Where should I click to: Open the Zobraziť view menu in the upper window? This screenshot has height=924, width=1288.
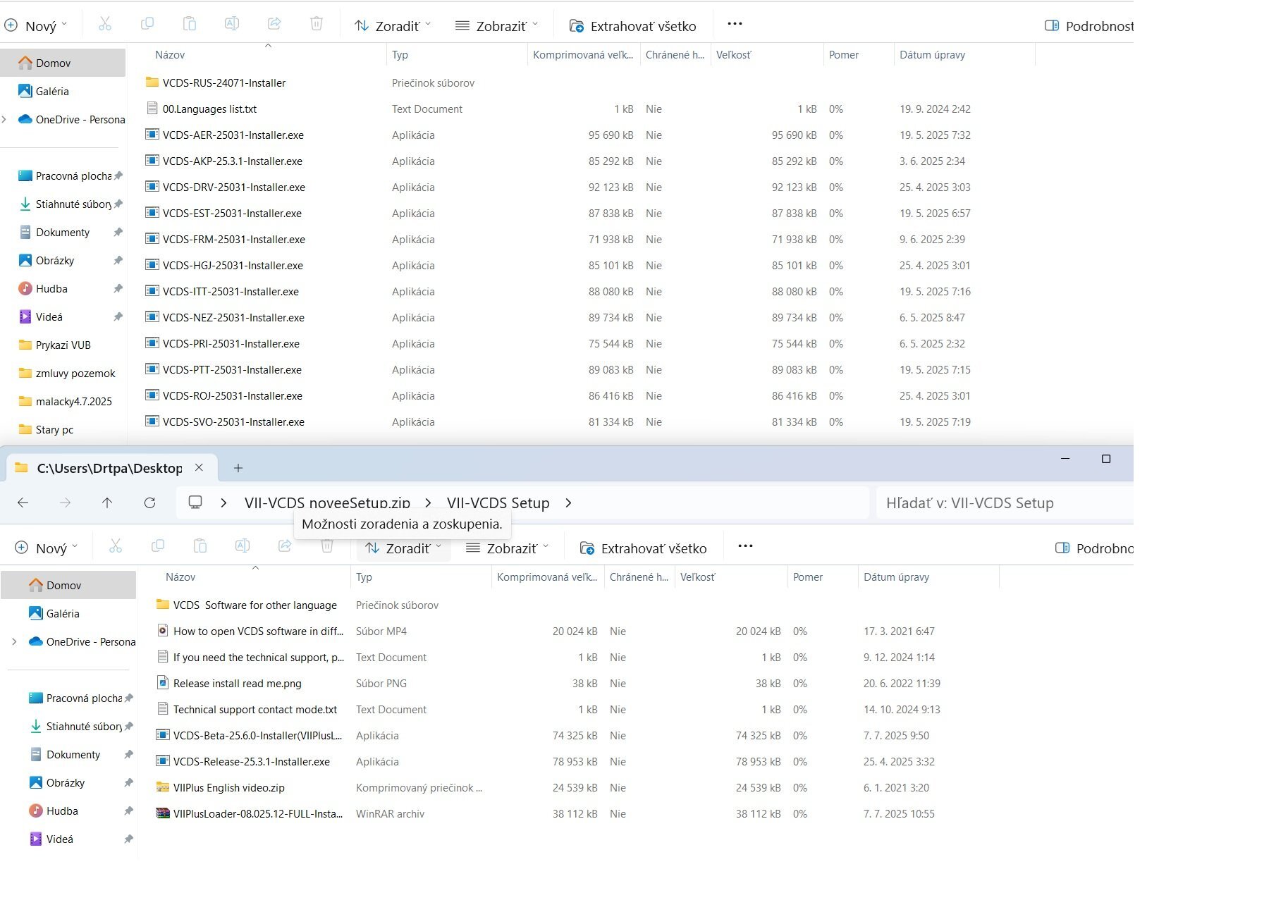click(497, 26)
